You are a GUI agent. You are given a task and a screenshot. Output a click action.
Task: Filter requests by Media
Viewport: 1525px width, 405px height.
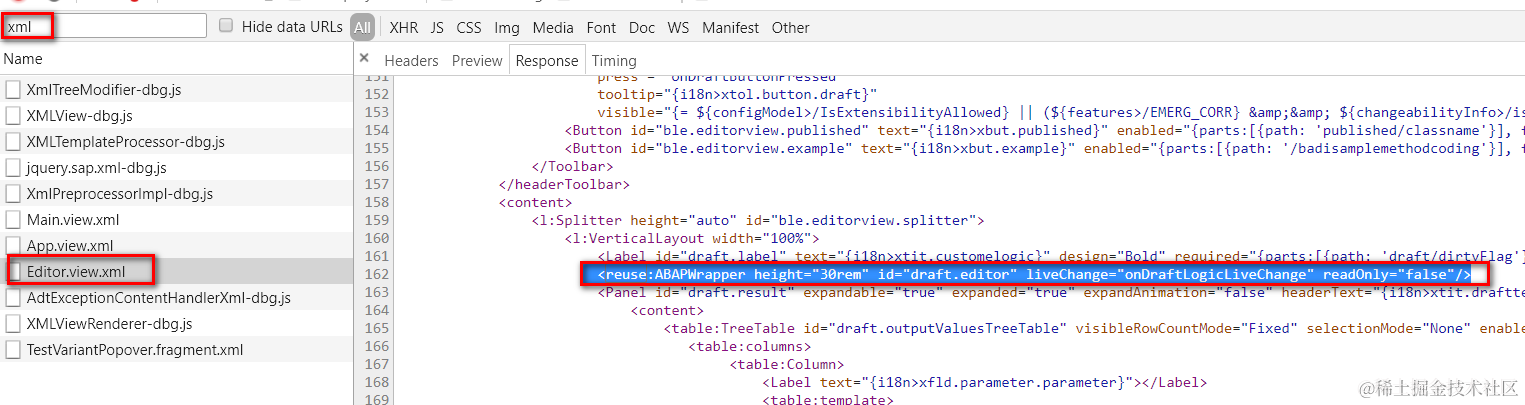tap(553, 28)
